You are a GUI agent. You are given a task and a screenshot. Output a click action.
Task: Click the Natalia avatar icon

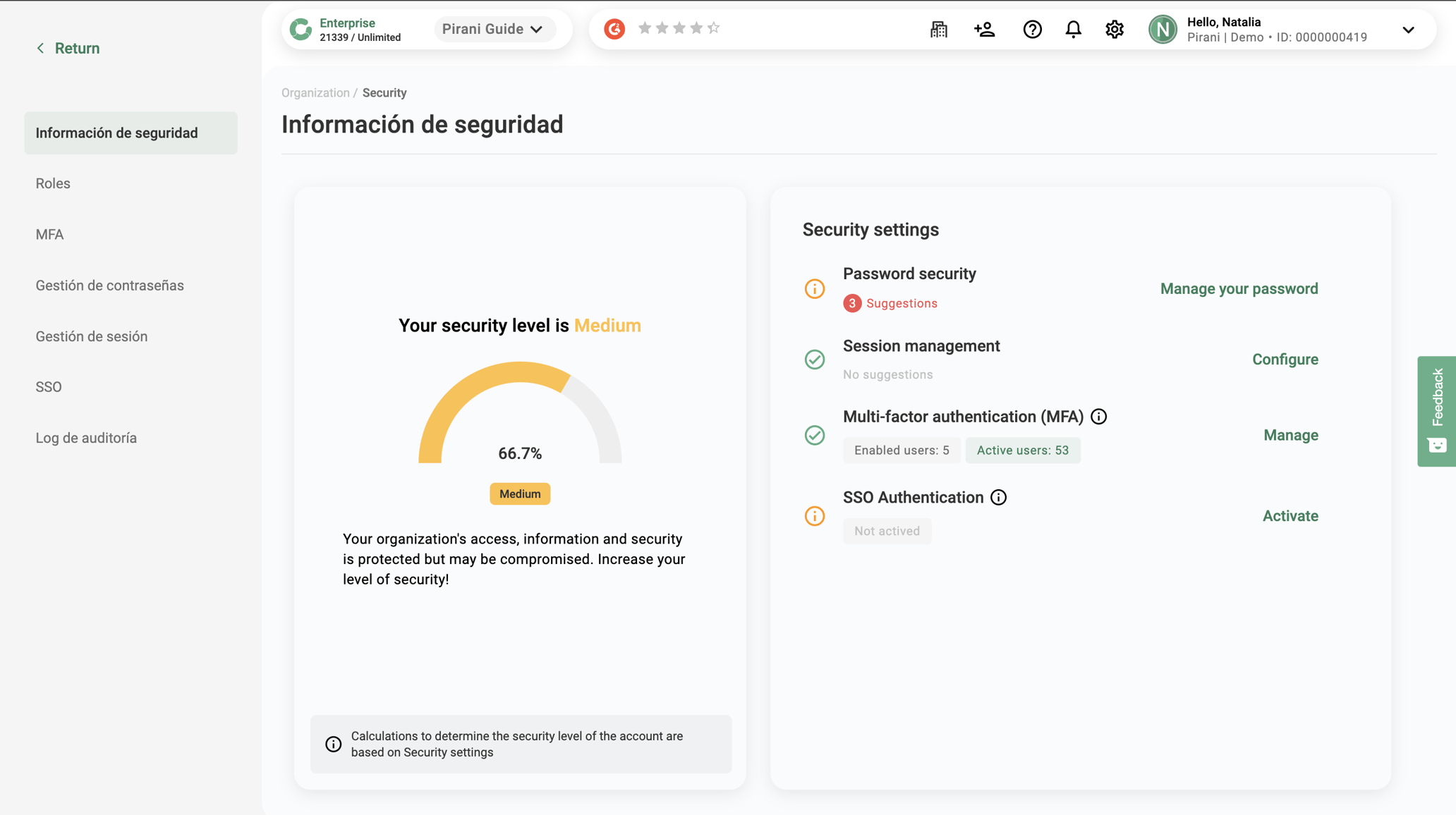tap(1163, 29)
